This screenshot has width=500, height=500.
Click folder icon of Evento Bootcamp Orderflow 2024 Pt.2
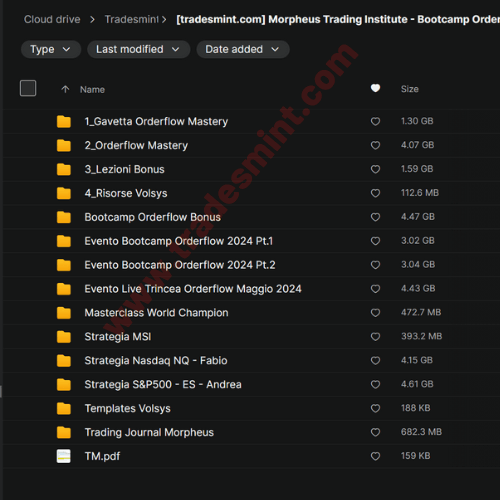click(64, 265)
